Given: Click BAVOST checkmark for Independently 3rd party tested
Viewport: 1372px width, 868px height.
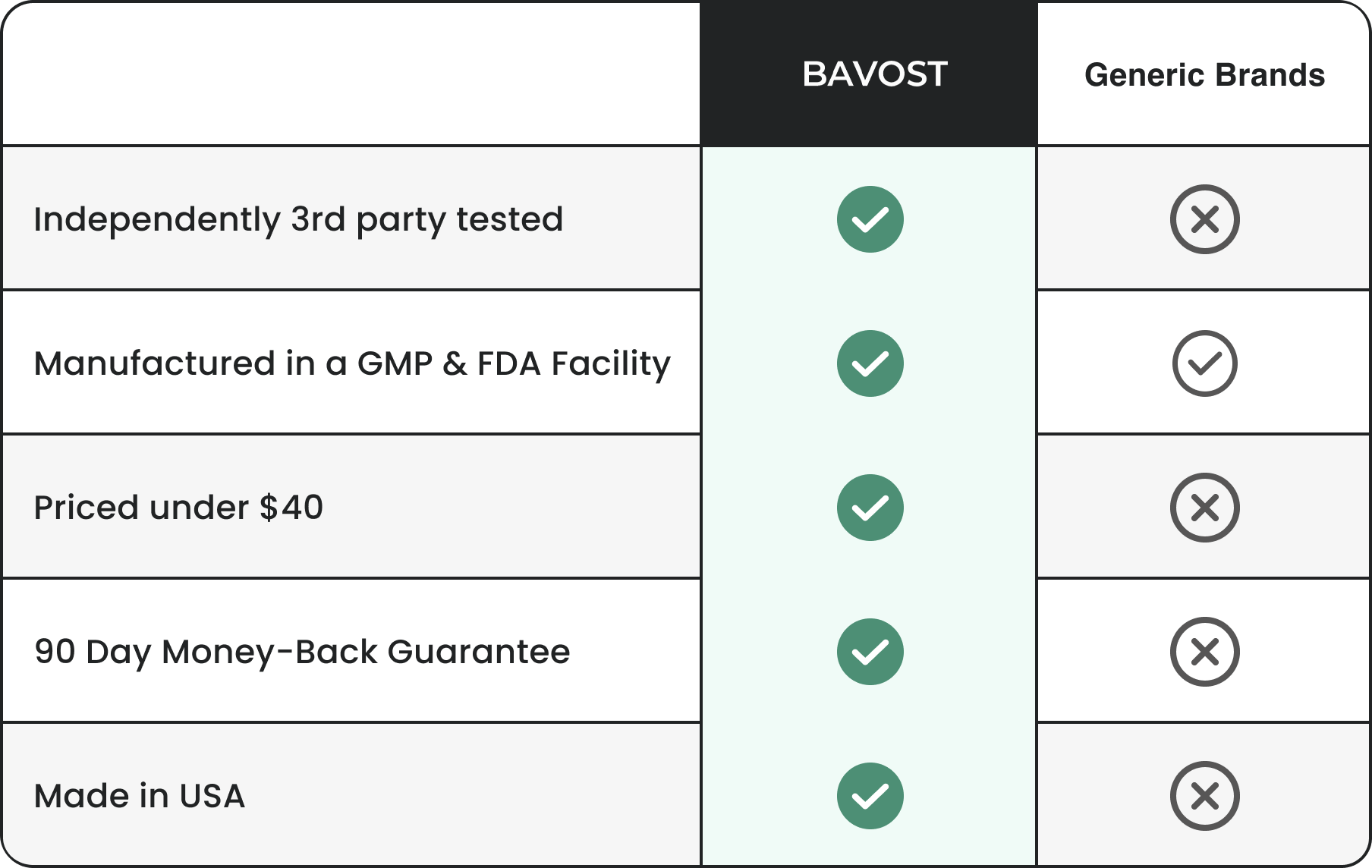Looking at the screenshot, I should [870, 219].
